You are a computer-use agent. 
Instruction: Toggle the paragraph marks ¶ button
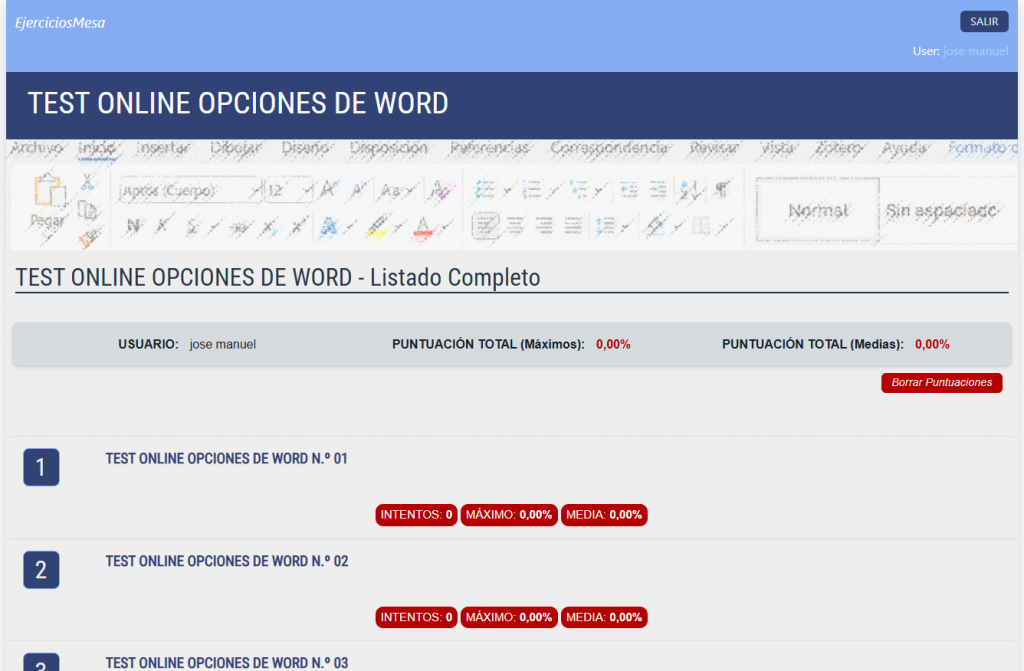pos(722,188)
